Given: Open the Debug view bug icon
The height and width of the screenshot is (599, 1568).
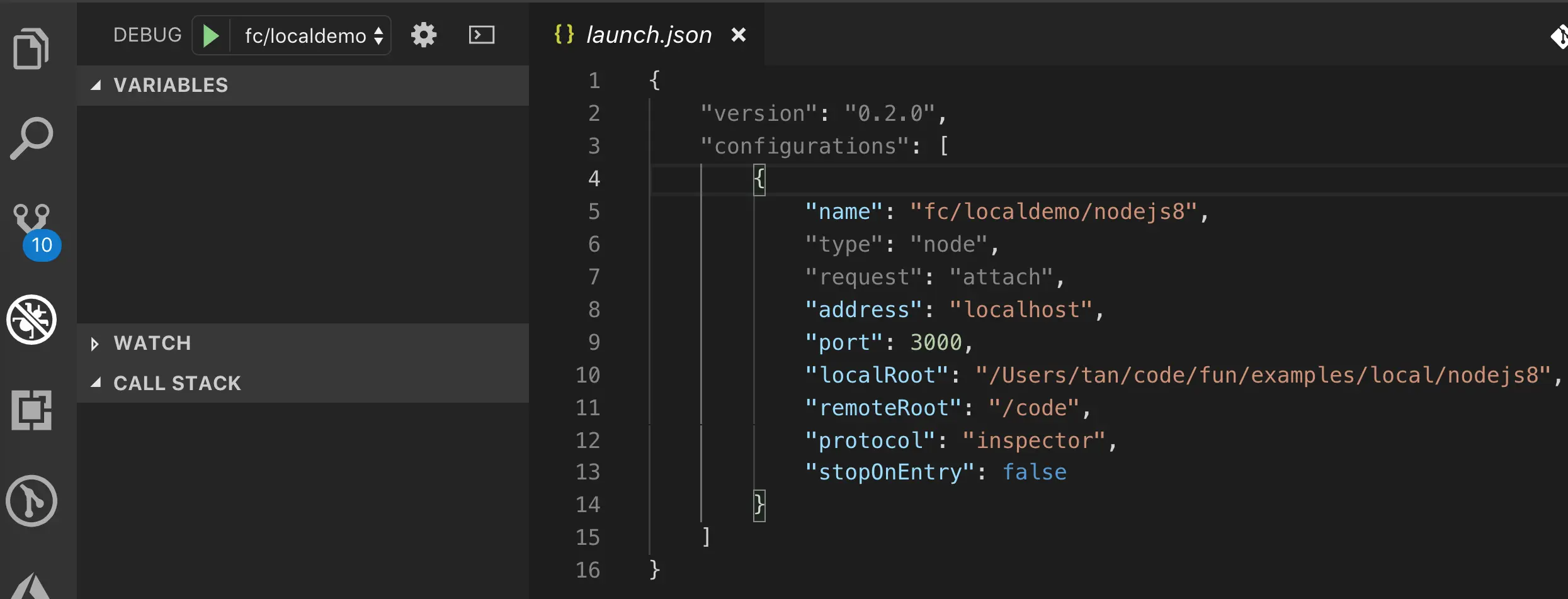Looking at the screenshot, I should tap(31, 320).
